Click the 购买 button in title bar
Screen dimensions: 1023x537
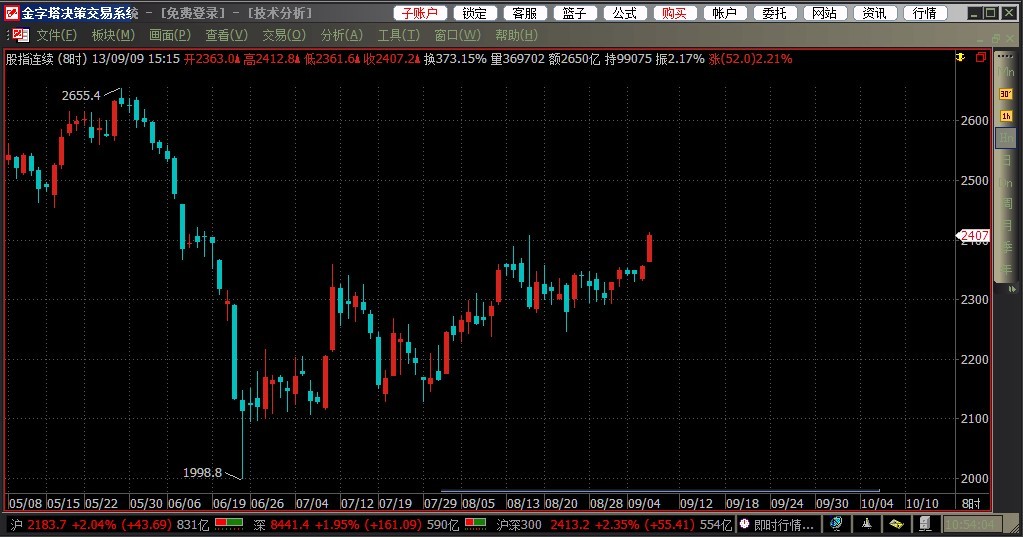(x=674, y=13)
